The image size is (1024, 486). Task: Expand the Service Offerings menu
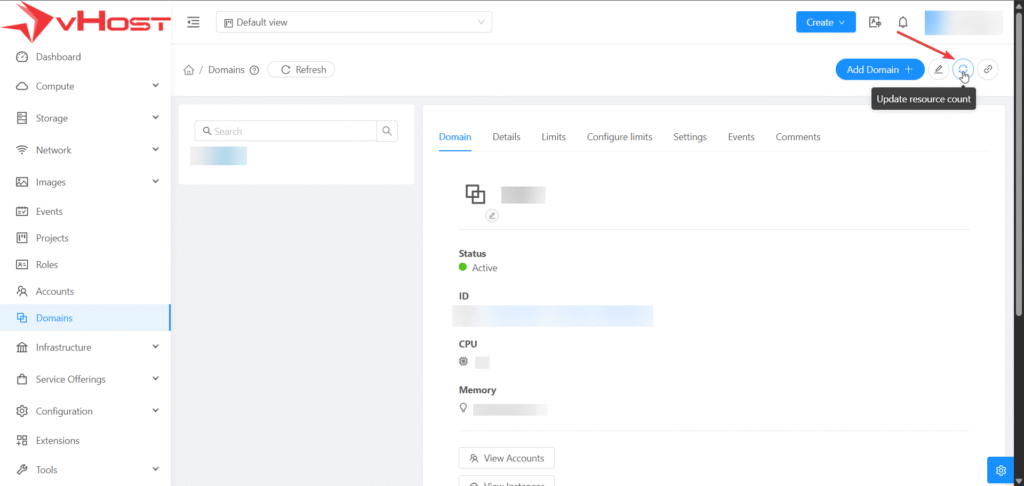(x=86, y=379)
